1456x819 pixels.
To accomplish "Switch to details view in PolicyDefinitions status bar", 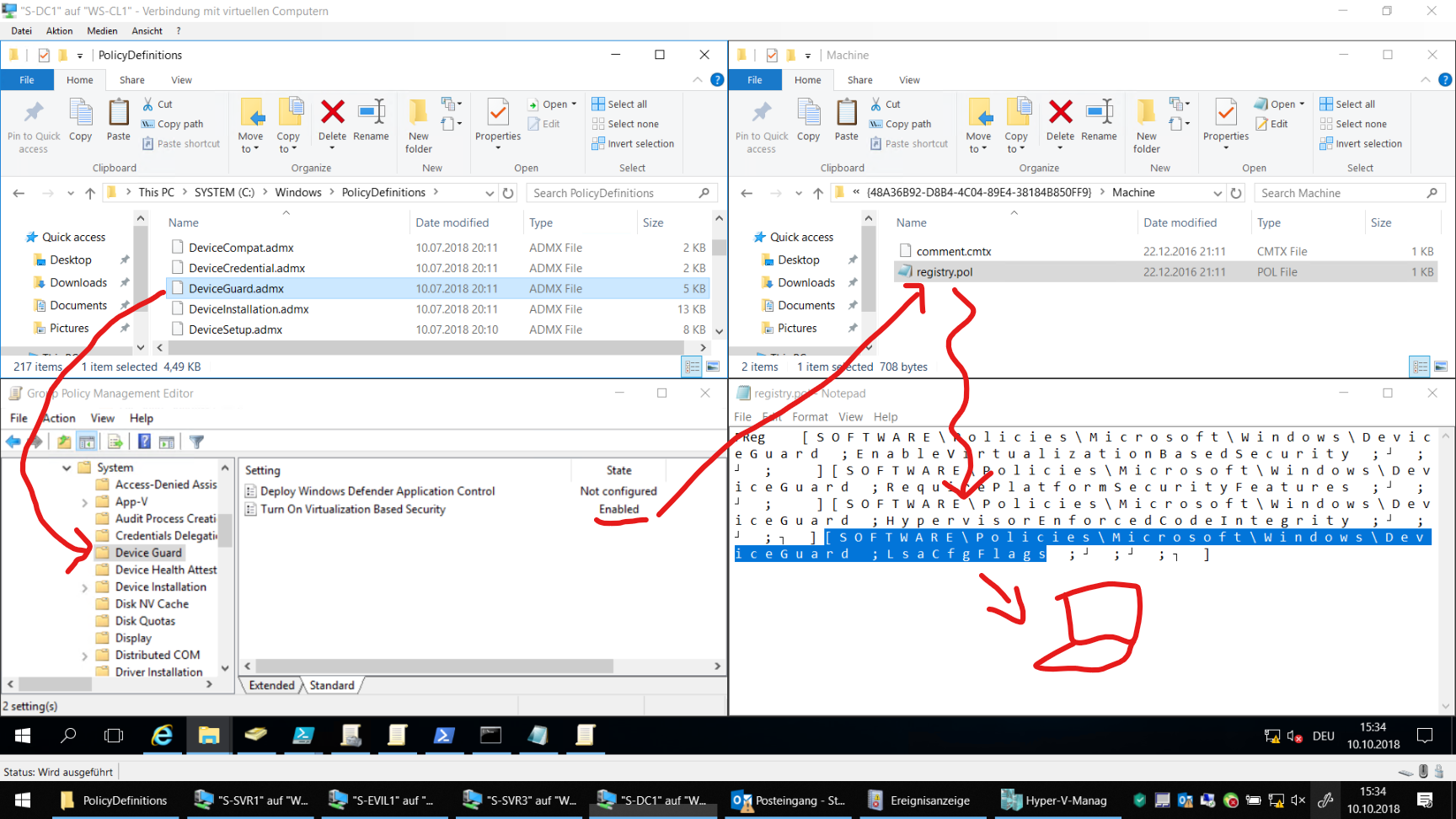I will click(693, 367).
